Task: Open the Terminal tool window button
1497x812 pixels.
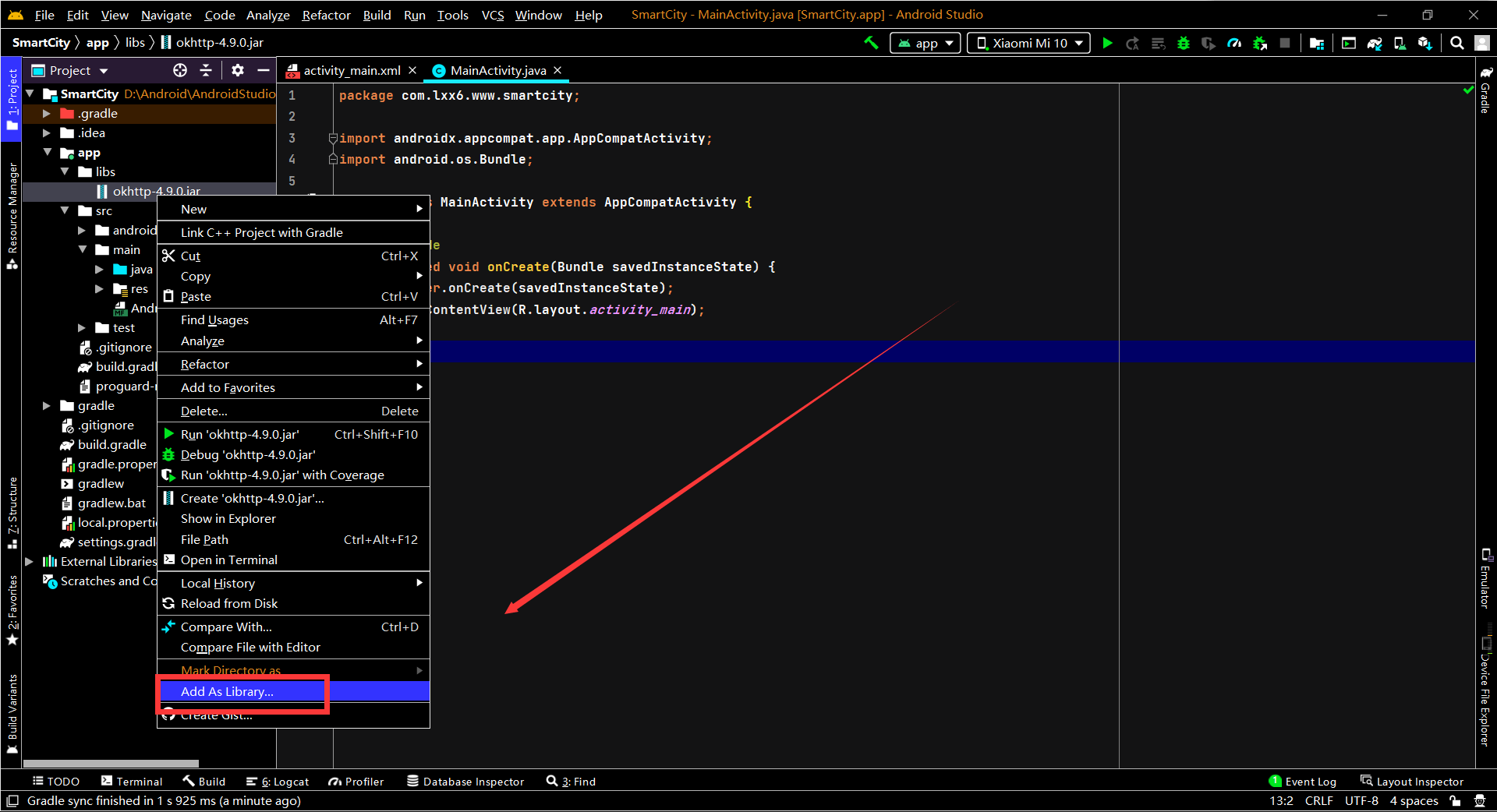Action: [131, 781]
